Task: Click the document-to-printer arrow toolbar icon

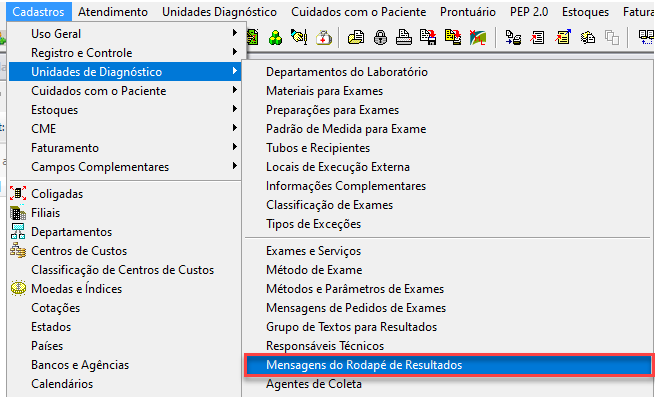Action: [513, 38]
